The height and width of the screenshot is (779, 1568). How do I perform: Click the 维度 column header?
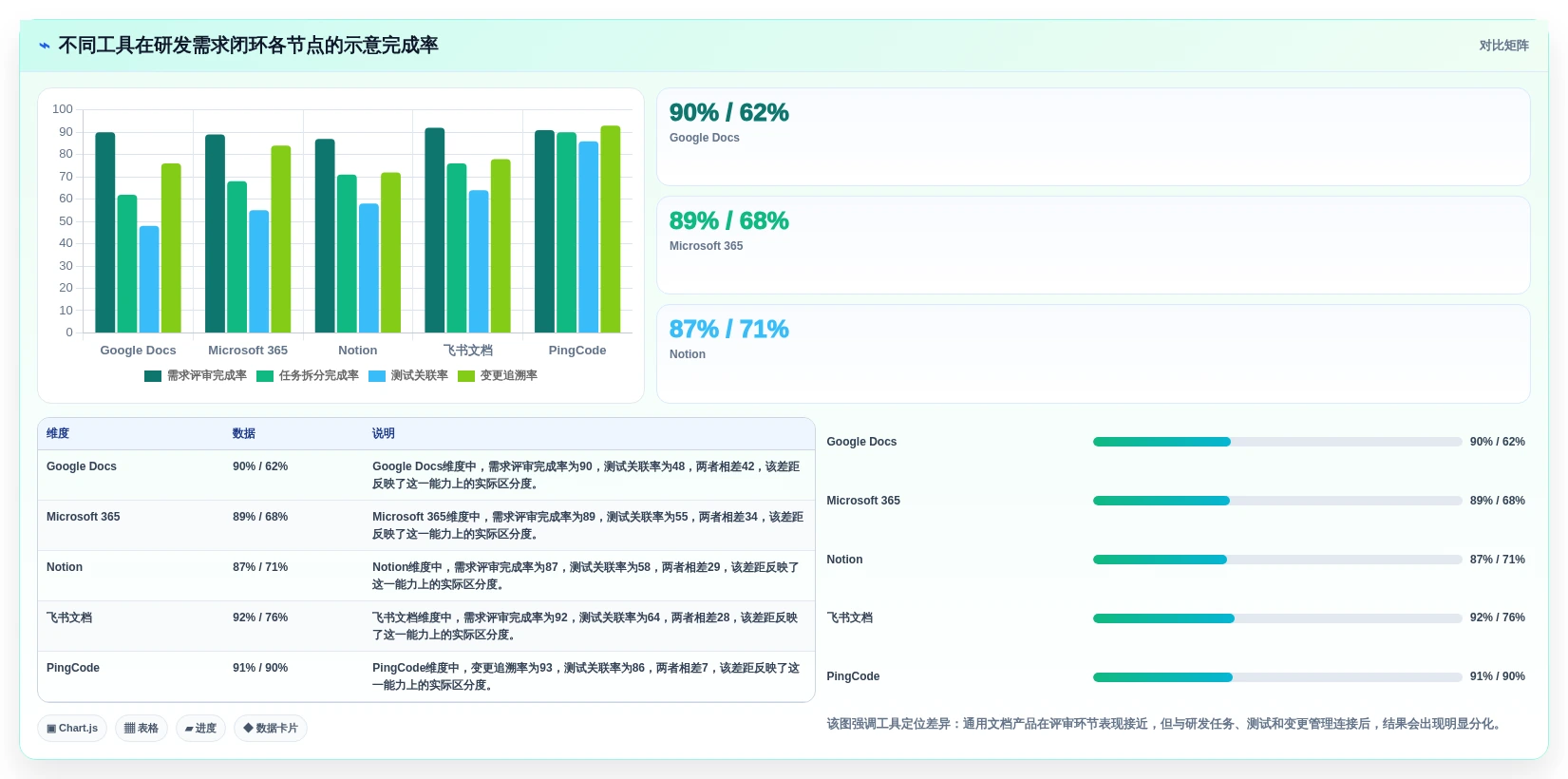click(58, 433)
